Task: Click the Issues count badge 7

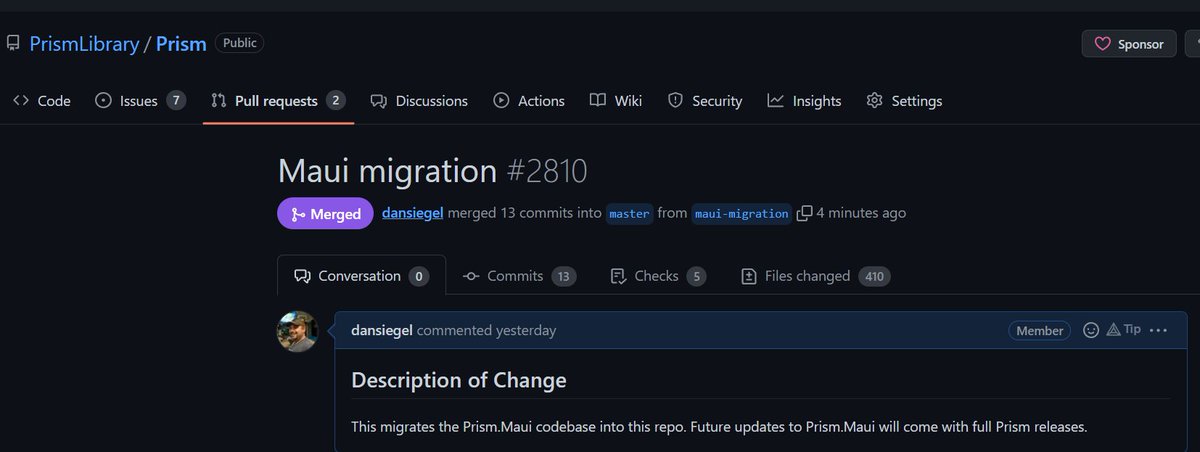Action: pos(176,101)
